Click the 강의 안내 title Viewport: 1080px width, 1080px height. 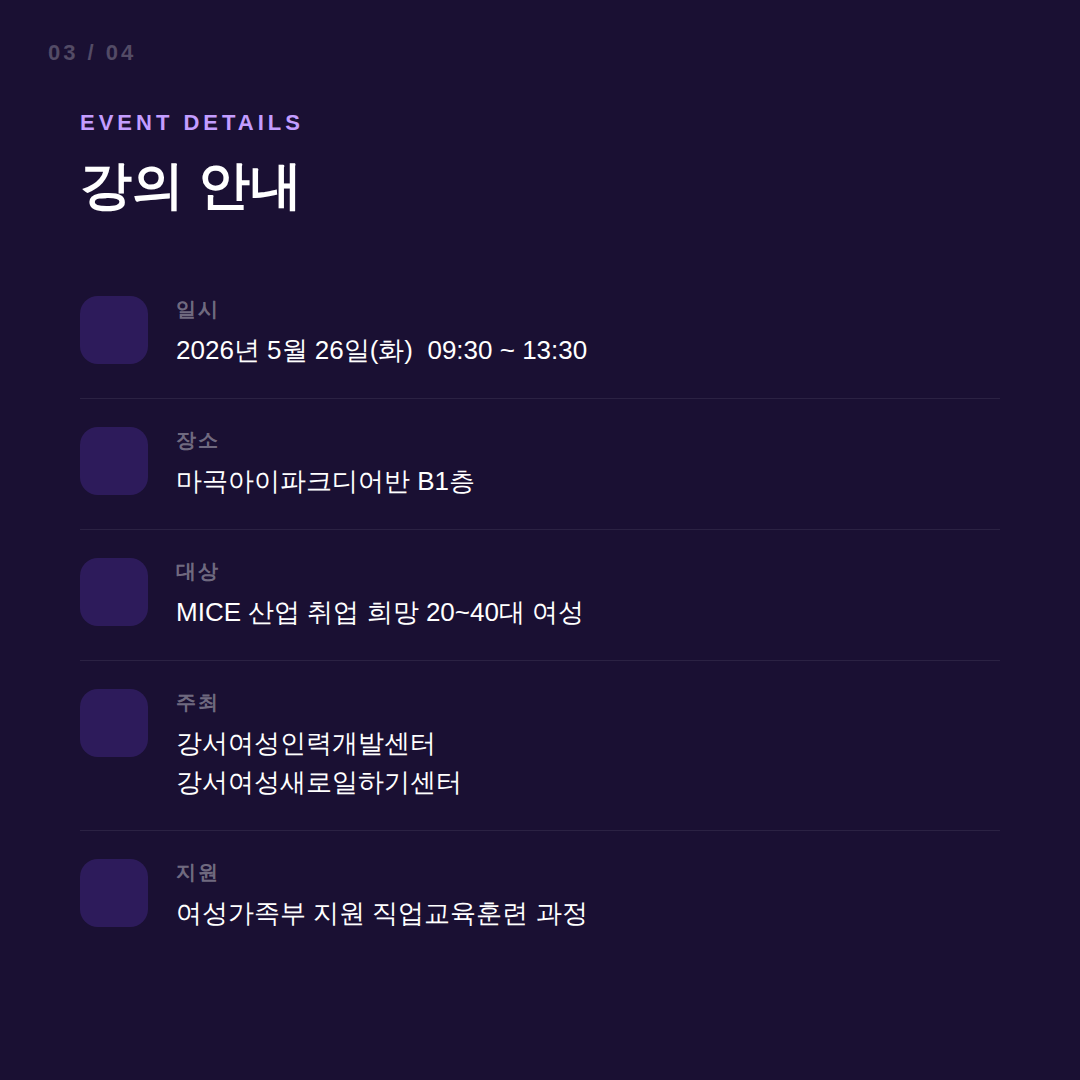(x=189, y=187)
